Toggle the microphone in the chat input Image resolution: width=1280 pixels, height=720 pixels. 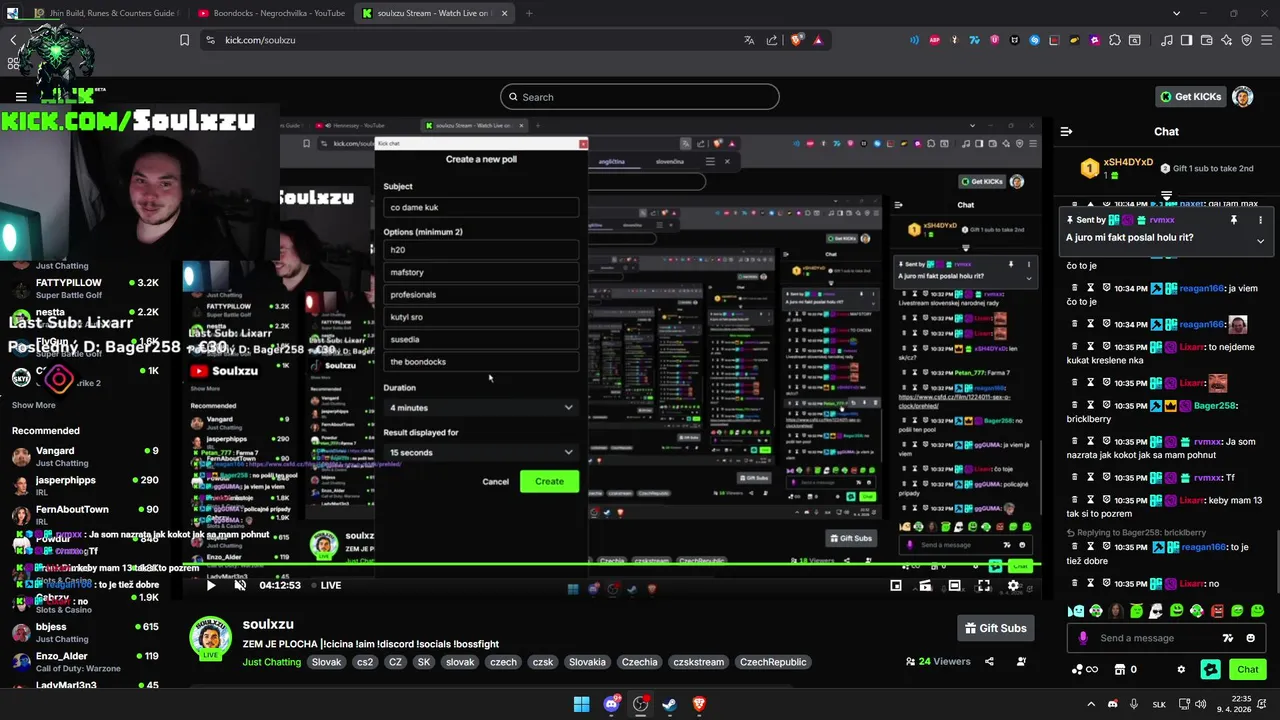1083,638
